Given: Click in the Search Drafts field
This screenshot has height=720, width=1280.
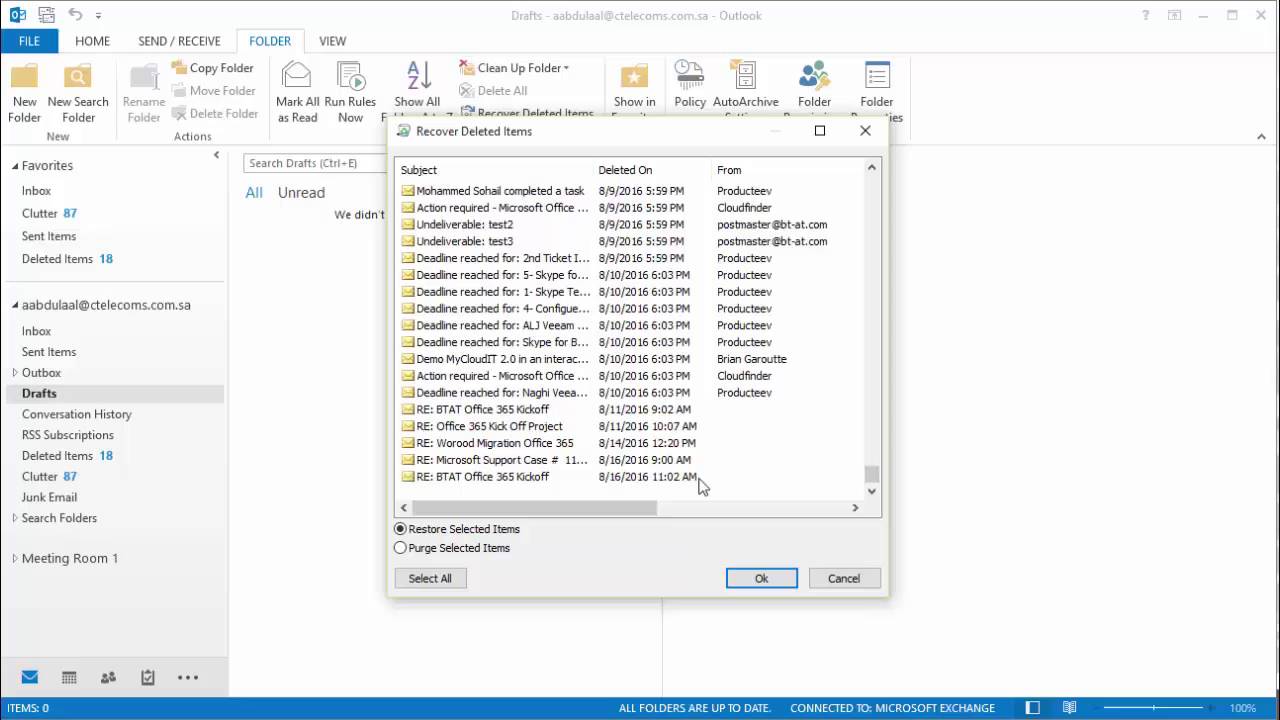Looking at the screenshot, I should (315, 163).
